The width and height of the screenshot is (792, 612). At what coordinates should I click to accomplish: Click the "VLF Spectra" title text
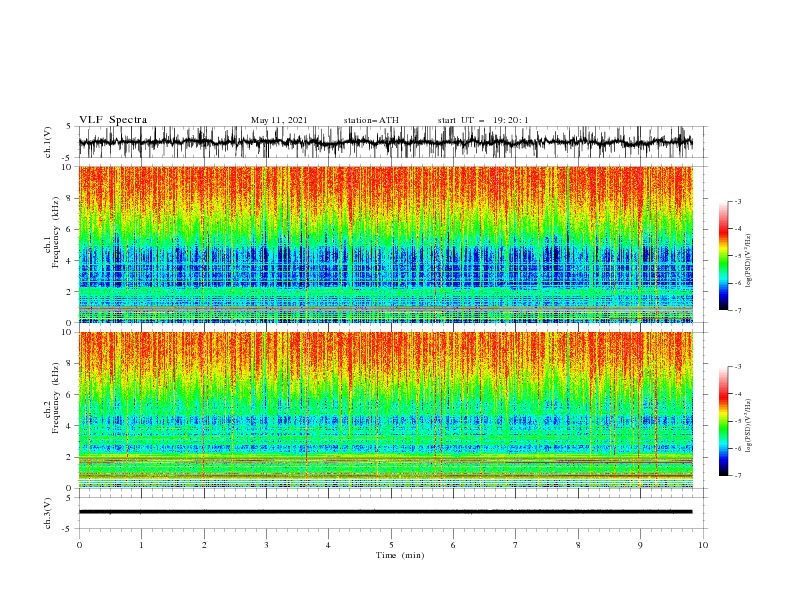(113, 120)
